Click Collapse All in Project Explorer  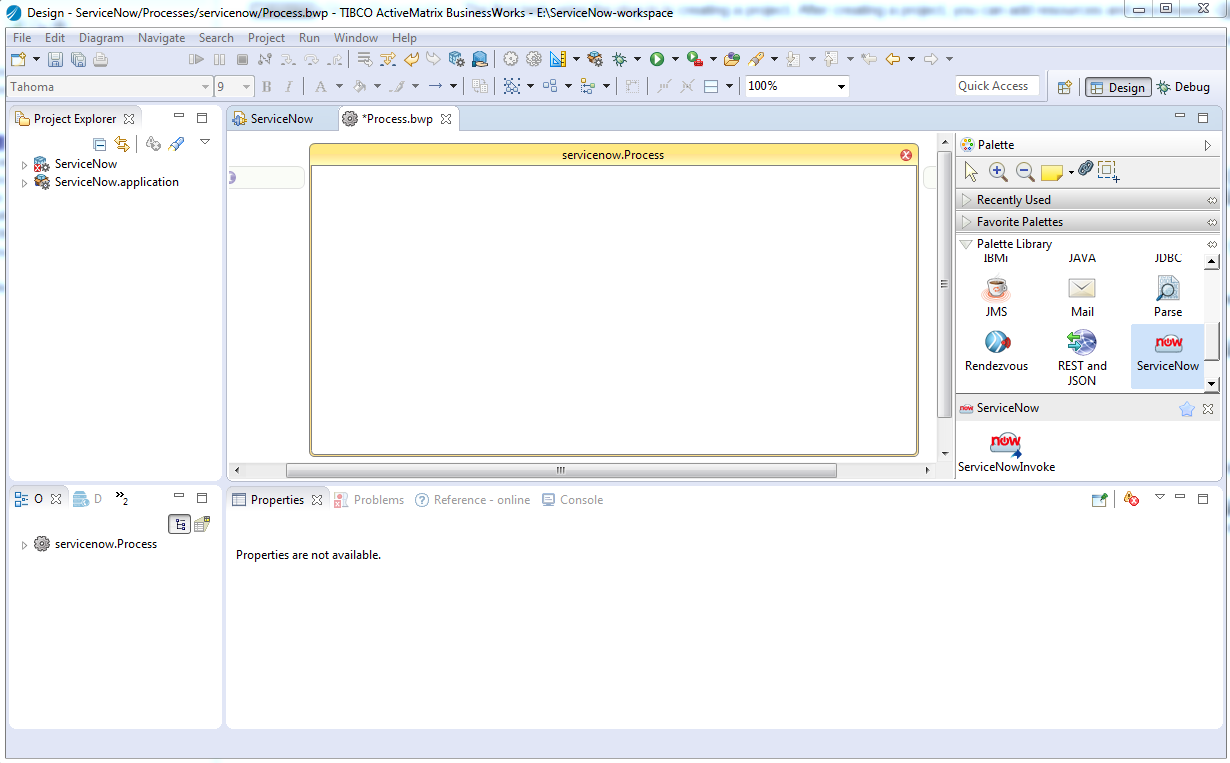[x=99, y=144]
